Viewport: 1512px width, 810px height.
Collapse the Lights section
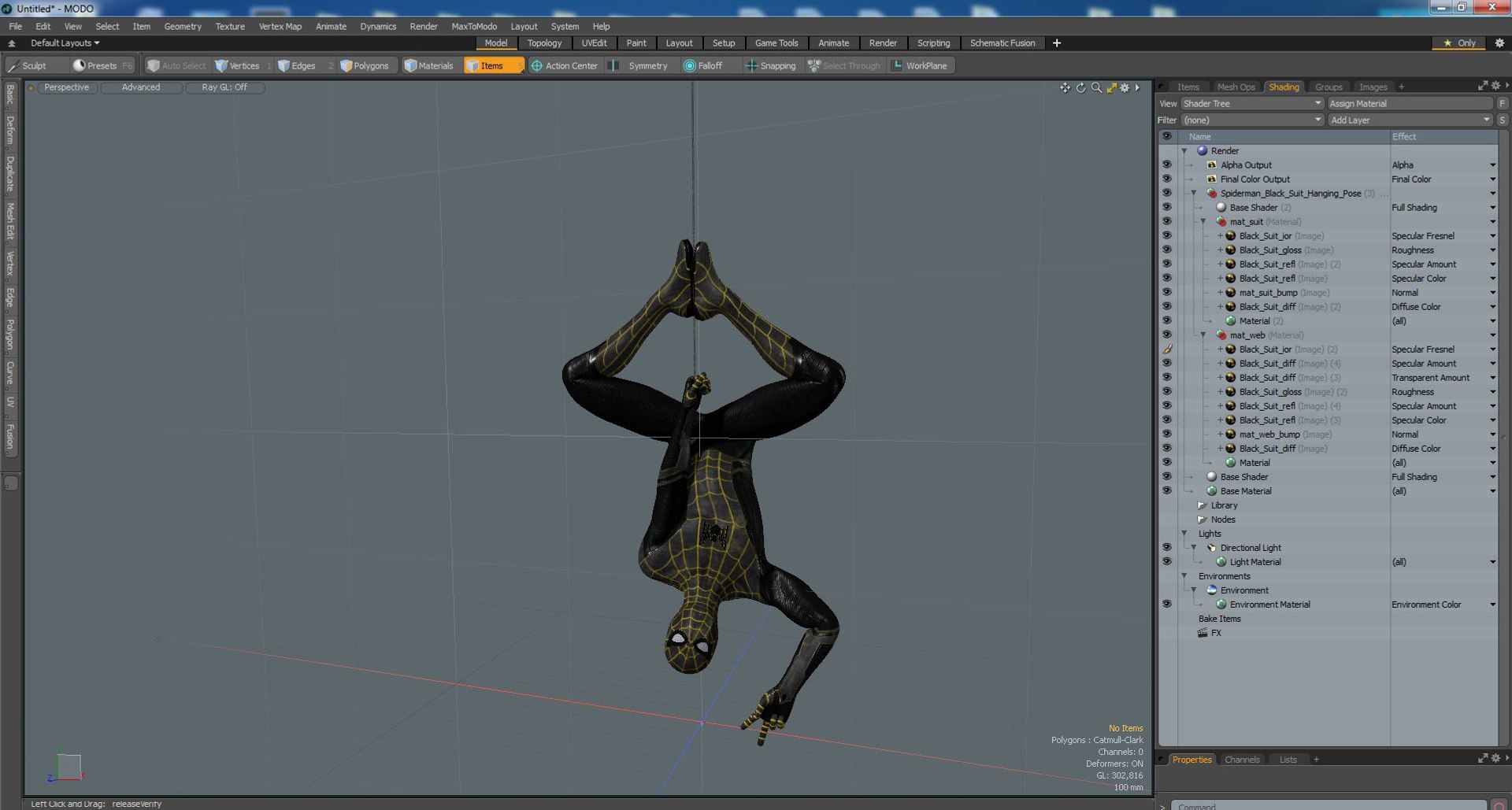(x=1184, y=533)
